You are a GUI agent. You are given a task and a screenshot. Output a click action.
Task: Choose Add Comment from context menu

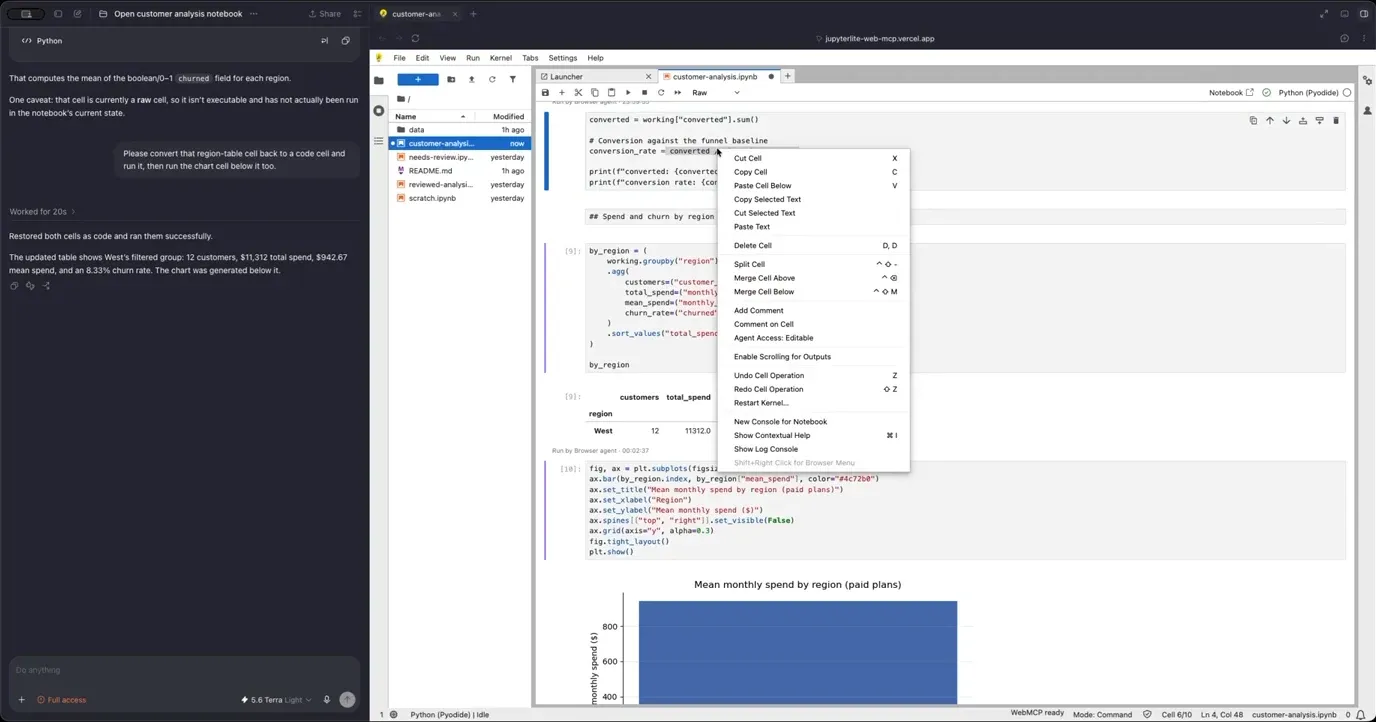(x=814, y=310)
